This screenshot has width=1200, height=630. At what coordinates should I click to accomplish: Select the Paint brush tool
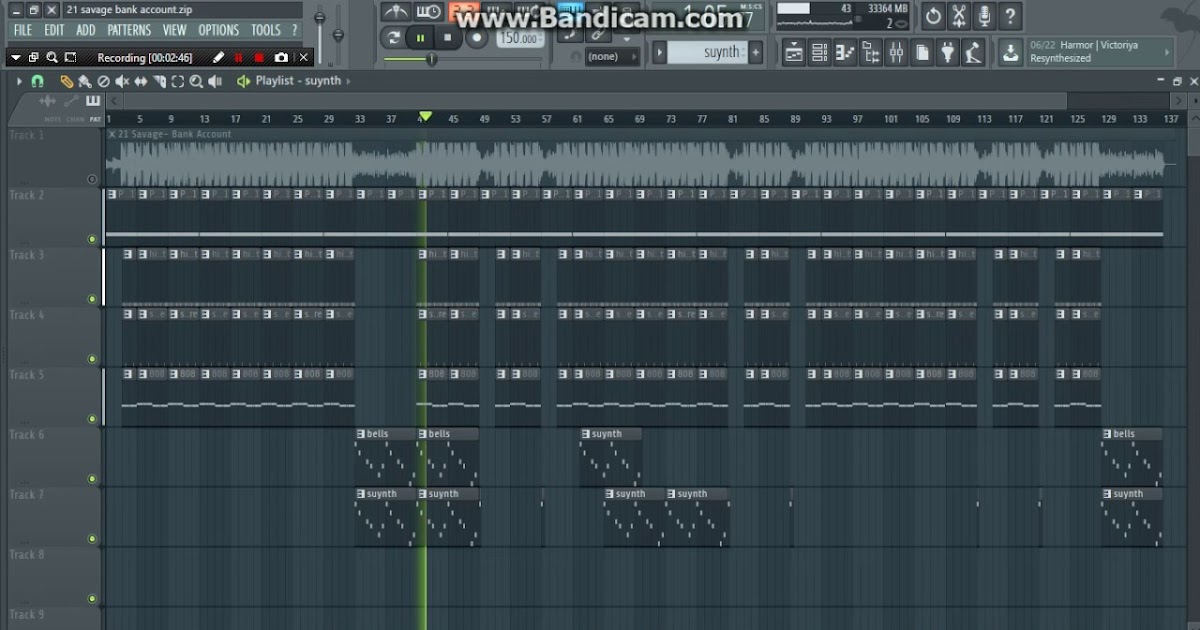(x=84, y=81)
